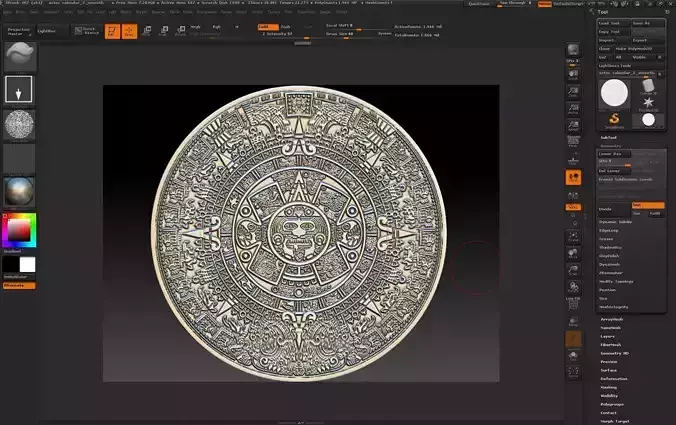Click the Lower Res button
The image size is (676, 425).
[x=614, y=154]
